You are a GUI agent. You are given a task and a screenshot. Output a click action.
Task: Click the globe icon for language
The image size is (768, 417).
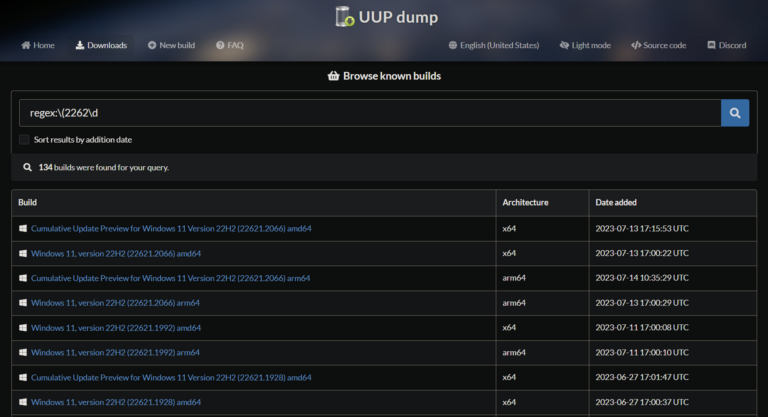click(453, 45)
